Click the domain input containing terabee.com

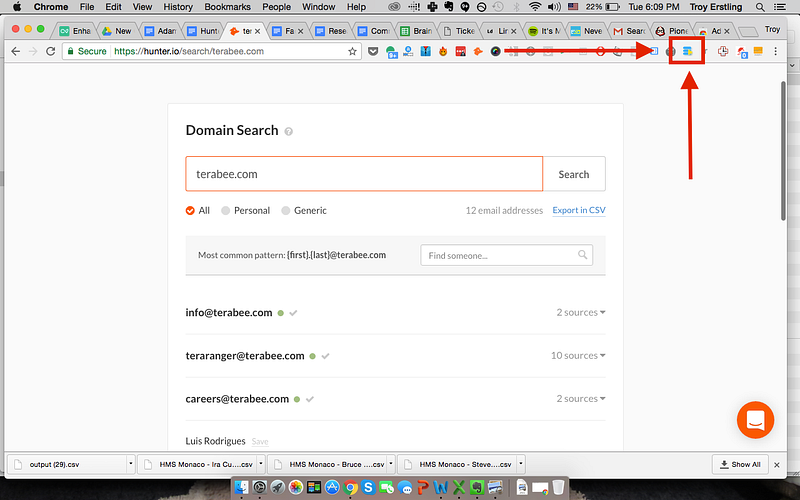tap(364, 174)
